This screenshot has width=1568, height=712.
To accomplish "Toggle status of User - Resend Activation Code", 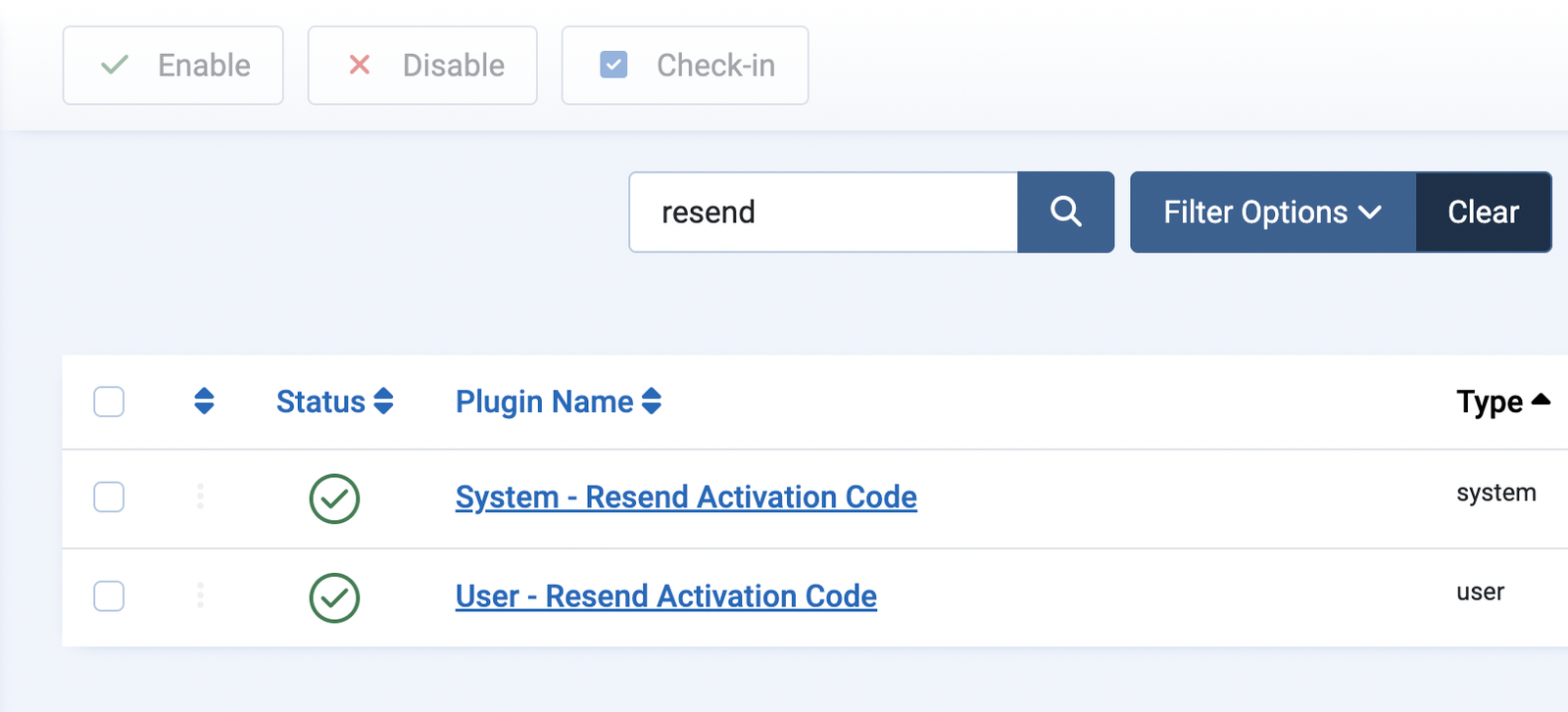I will coord(334,597).
